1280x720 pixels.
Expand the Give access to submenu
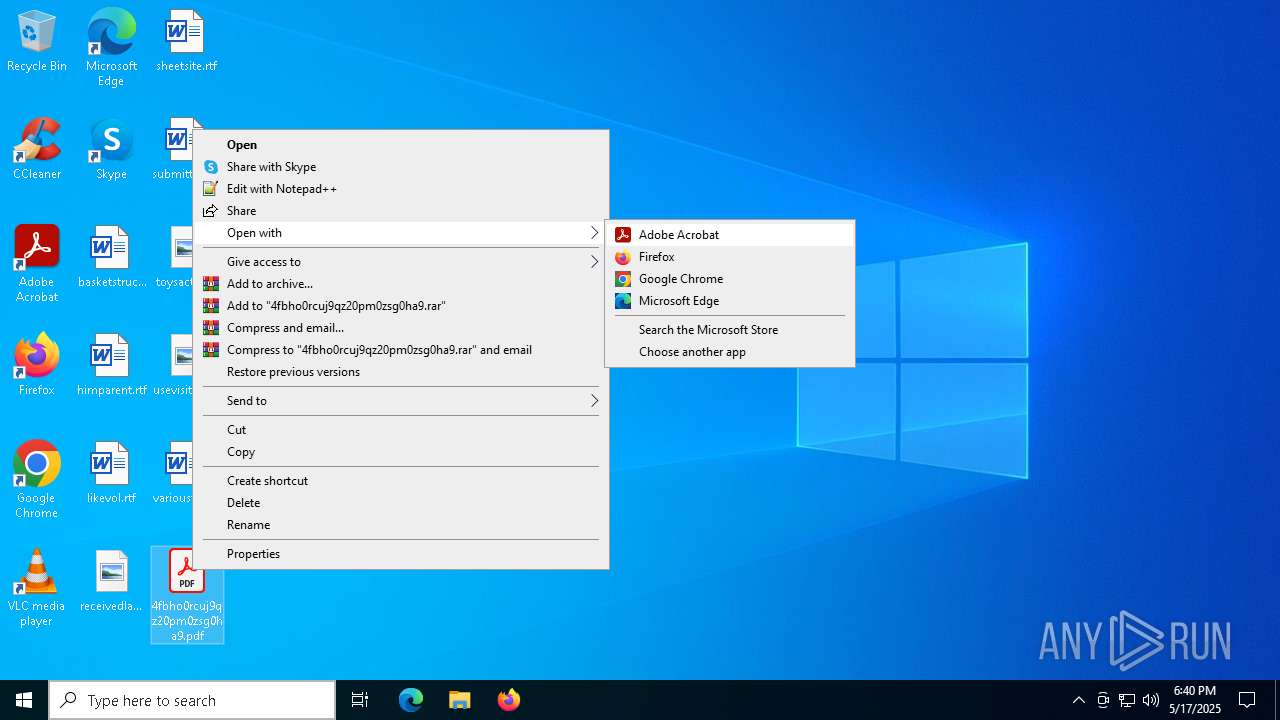401,262
